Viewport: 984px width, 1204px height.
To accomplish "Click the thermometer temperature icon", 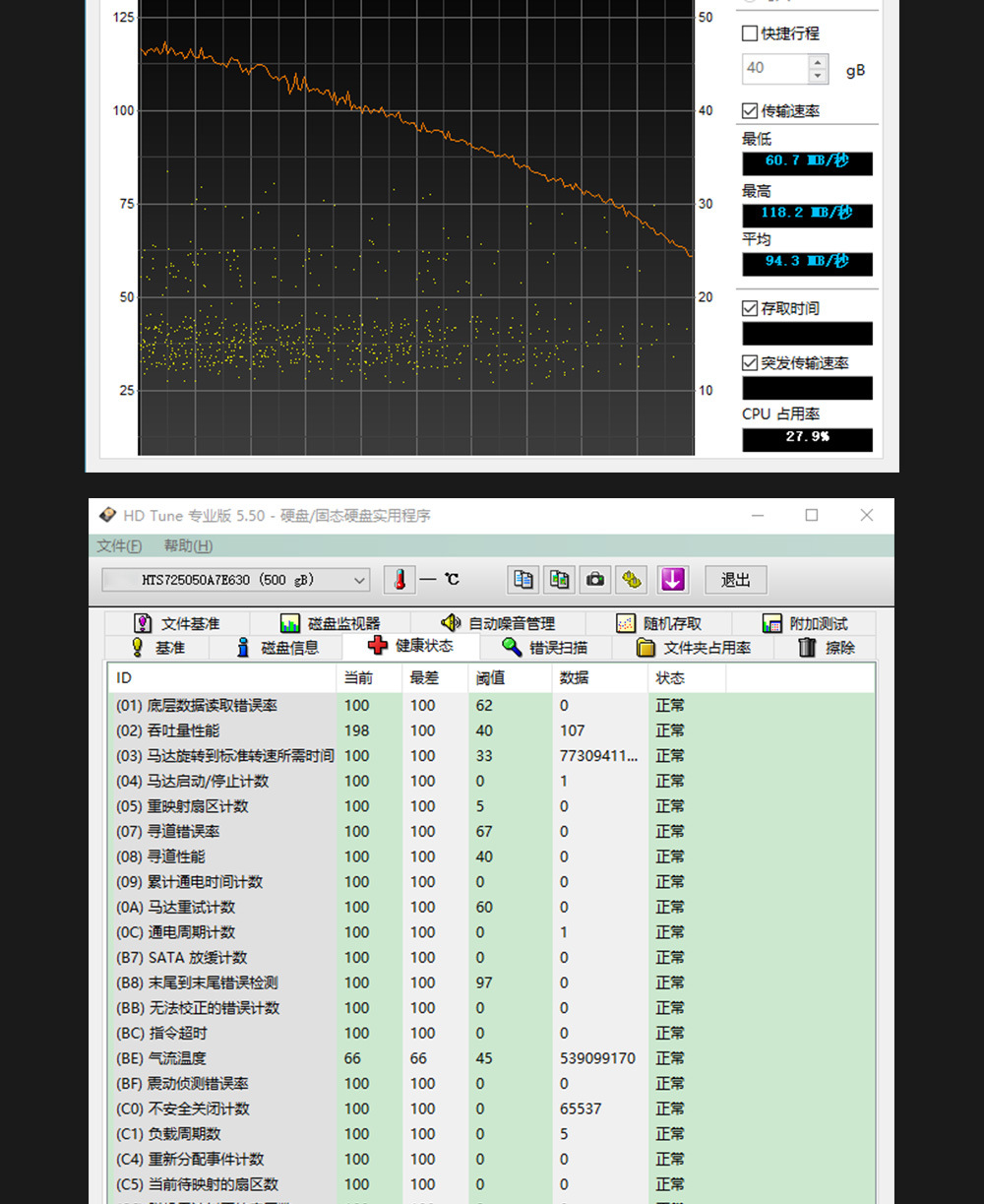I will tap(400, 580).
